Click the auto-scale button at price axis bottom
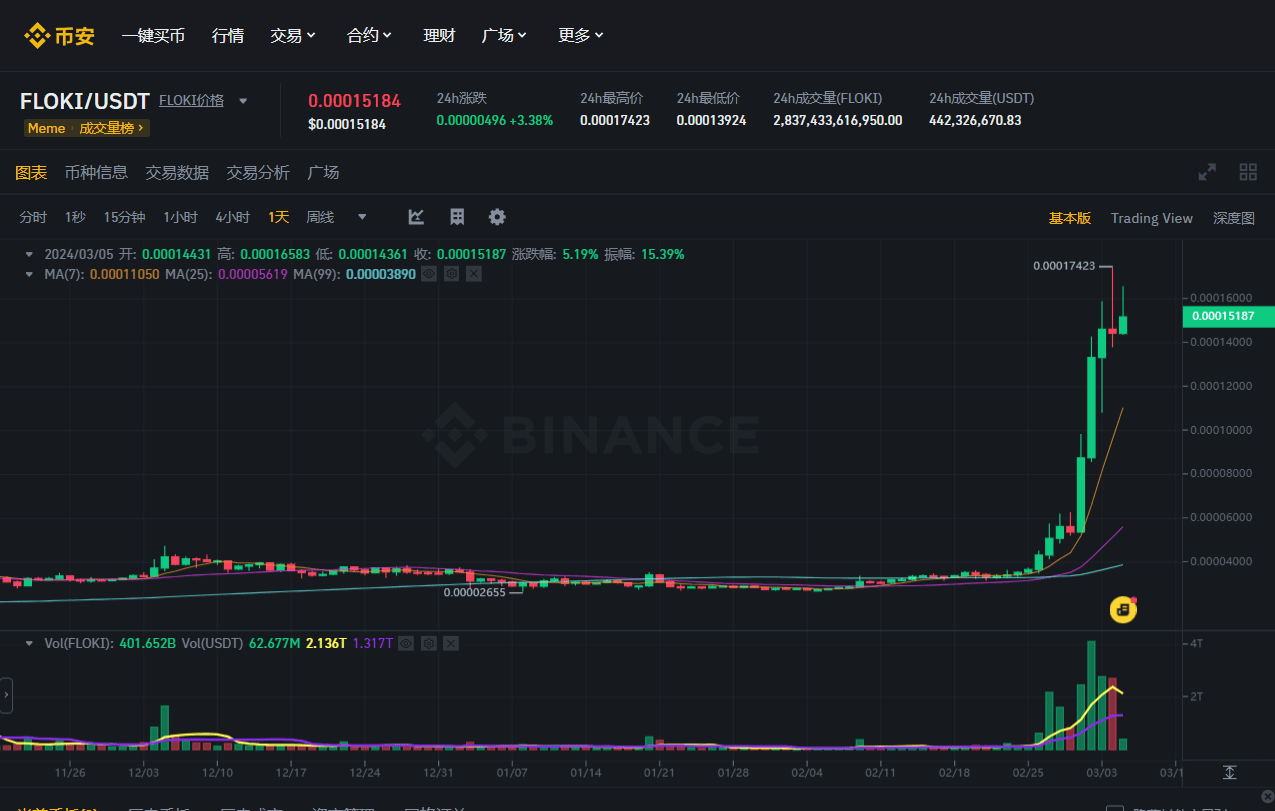 pos(1229,773)
